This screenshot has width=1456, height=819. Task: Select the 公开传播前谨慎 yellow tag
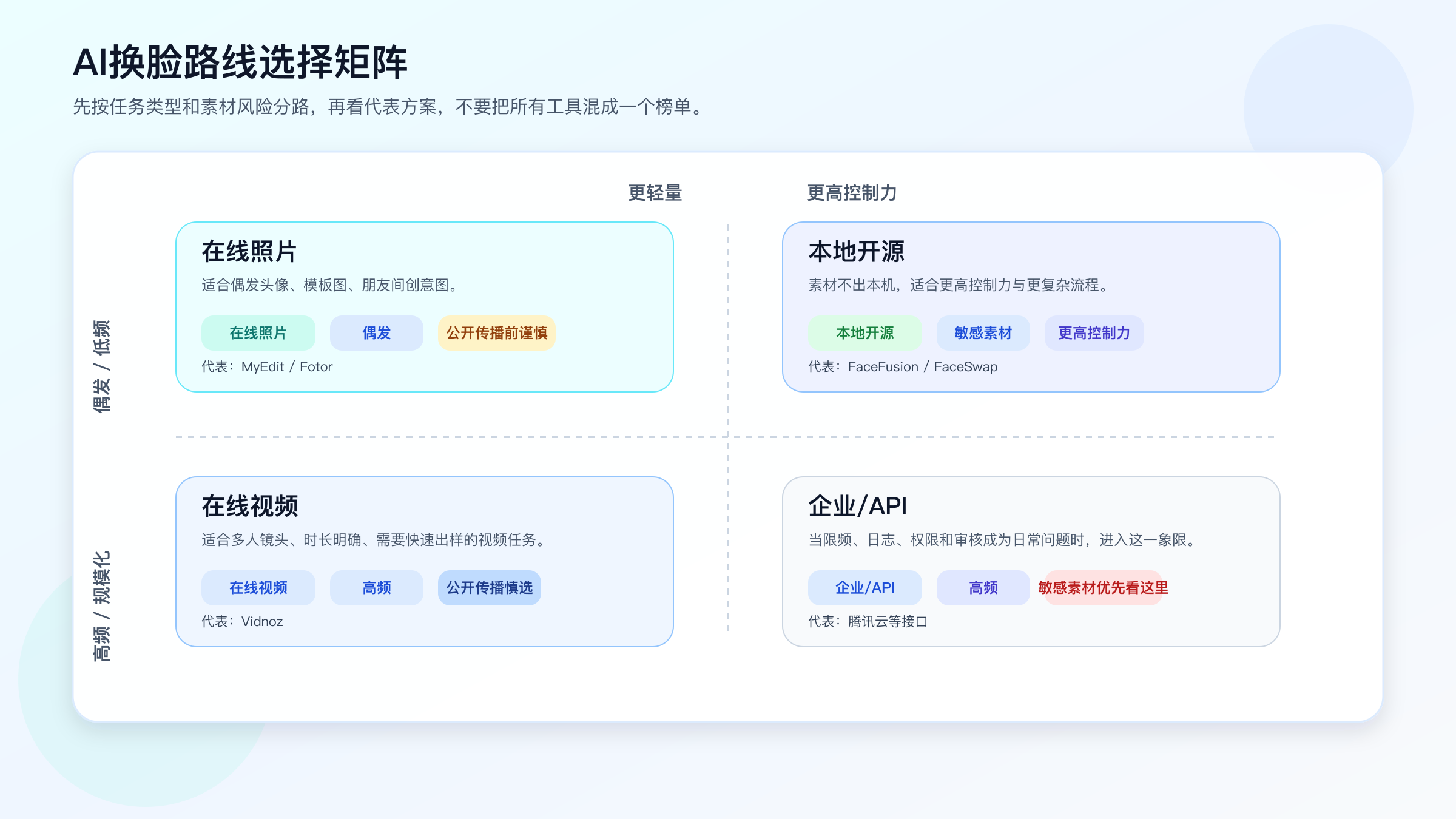[x=496, y=333]
